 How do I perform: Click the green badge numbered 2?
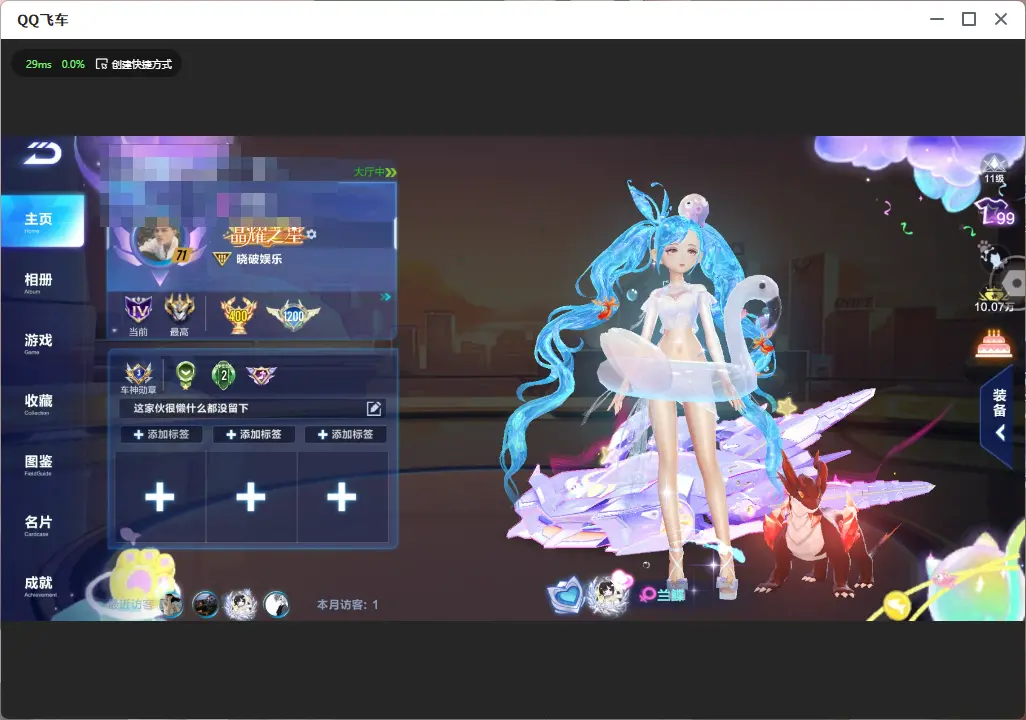click(224, 375)
